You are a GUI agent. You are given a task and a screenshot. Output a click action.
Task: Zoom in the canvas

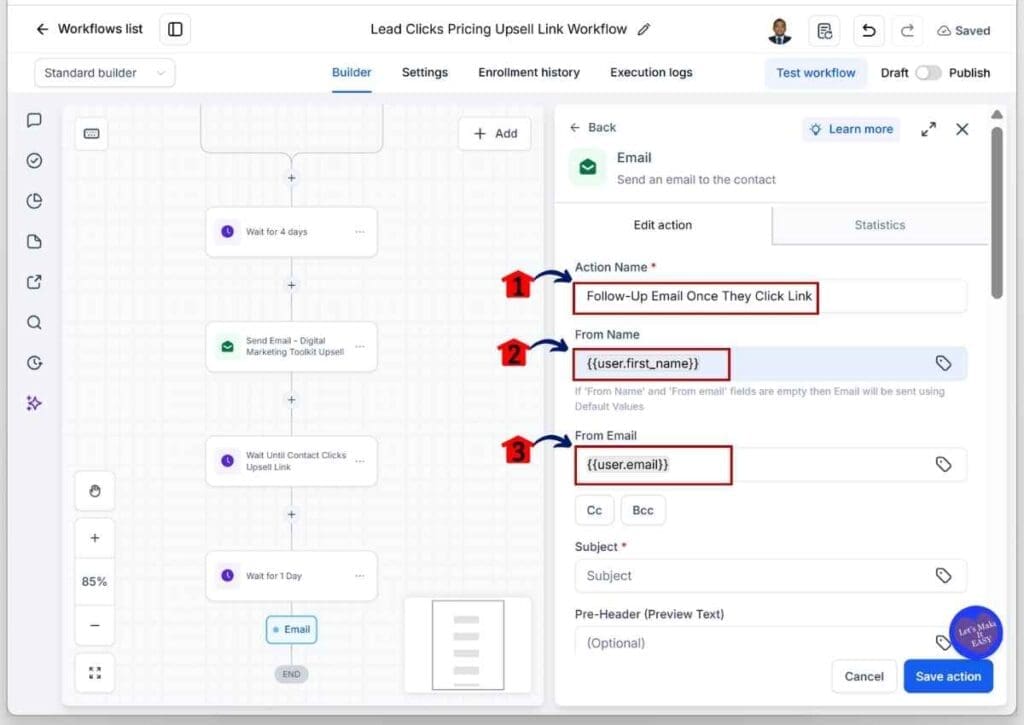click(x=95, y=538)
